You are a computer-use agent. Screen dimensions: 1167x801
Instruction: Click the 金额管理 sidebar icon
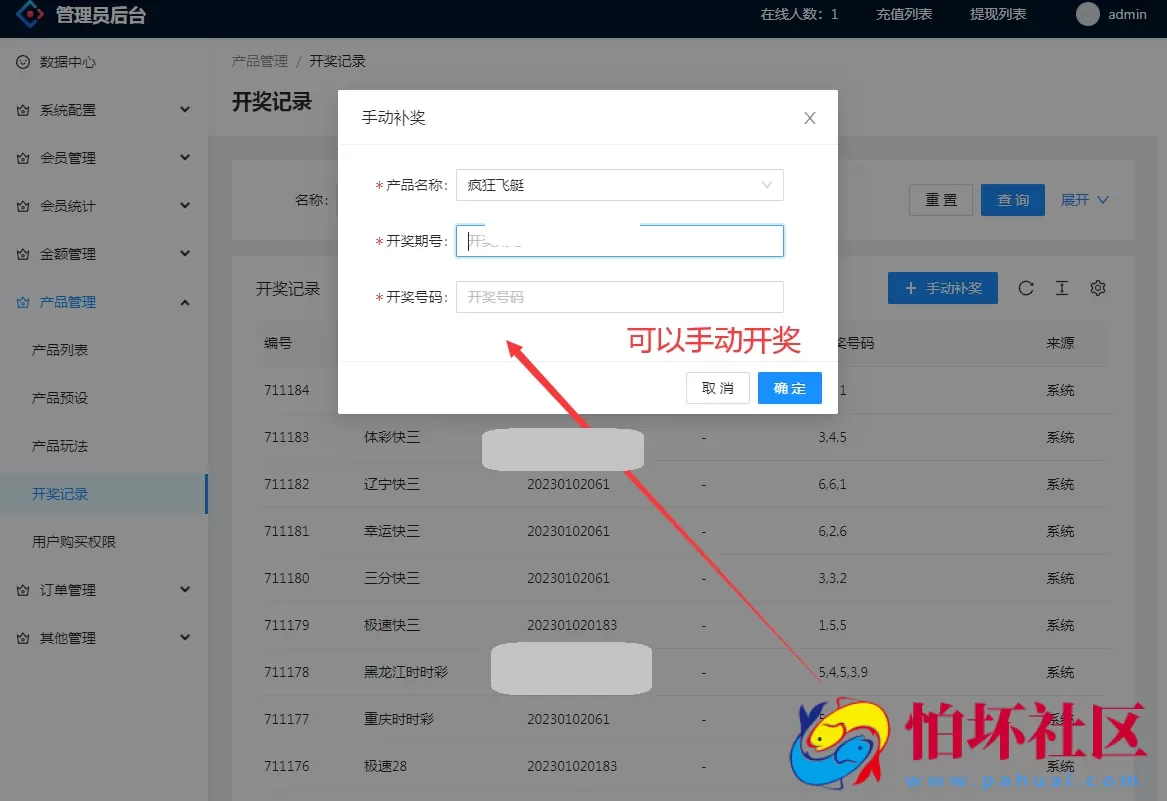tap(22, 253)
